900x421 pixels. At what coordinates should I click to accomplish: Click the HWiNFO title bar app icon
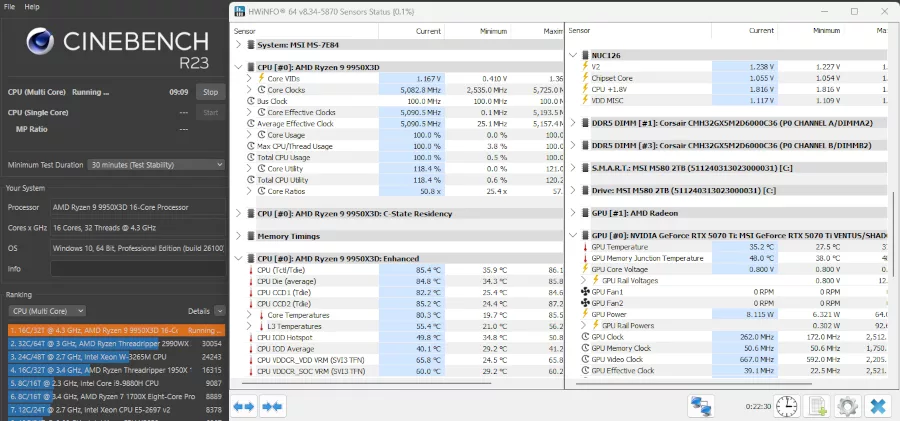click(x=239, y=11)
